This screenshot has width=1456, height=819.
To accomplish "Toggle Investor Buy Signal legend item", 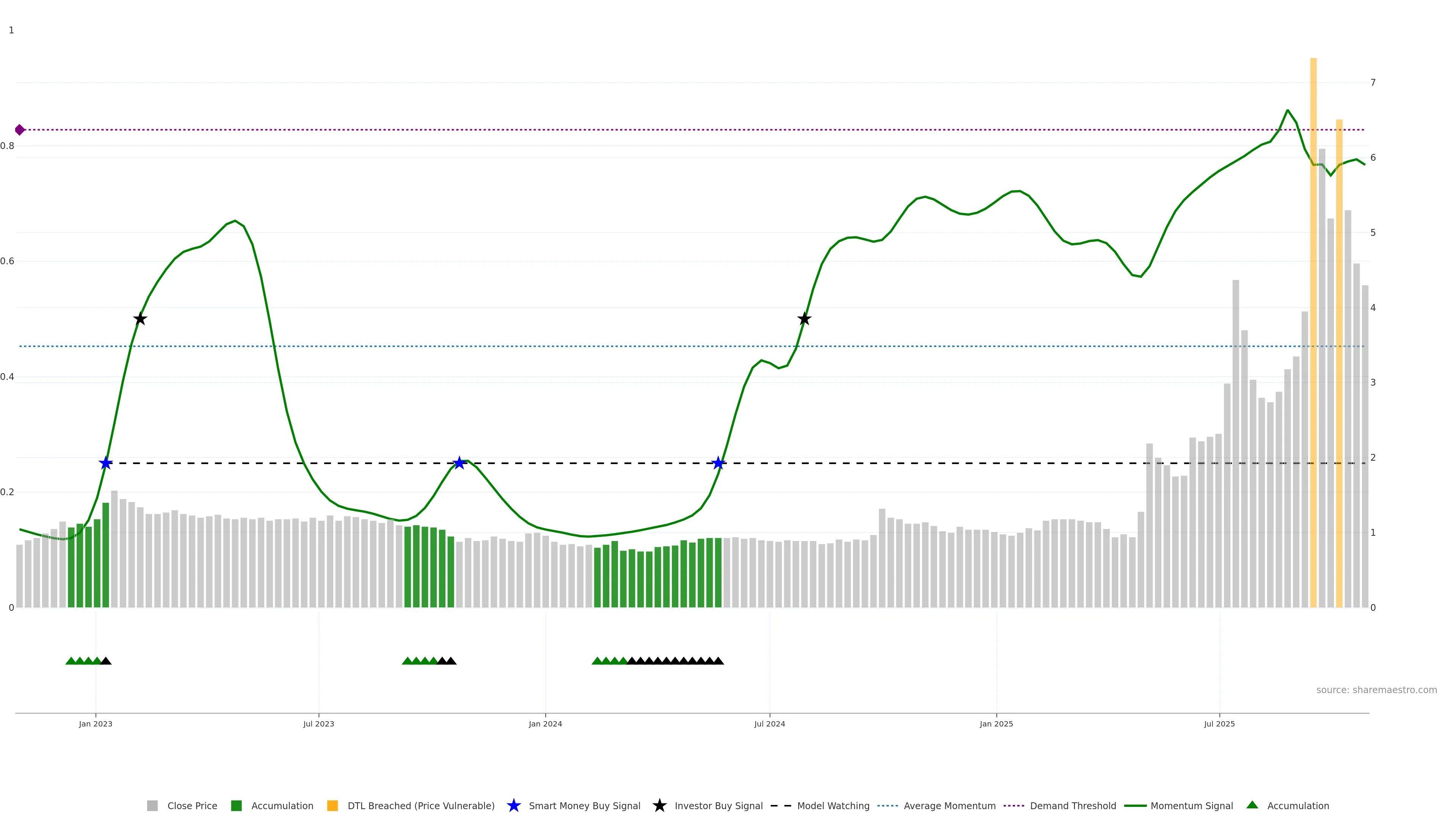I will 719,806.
